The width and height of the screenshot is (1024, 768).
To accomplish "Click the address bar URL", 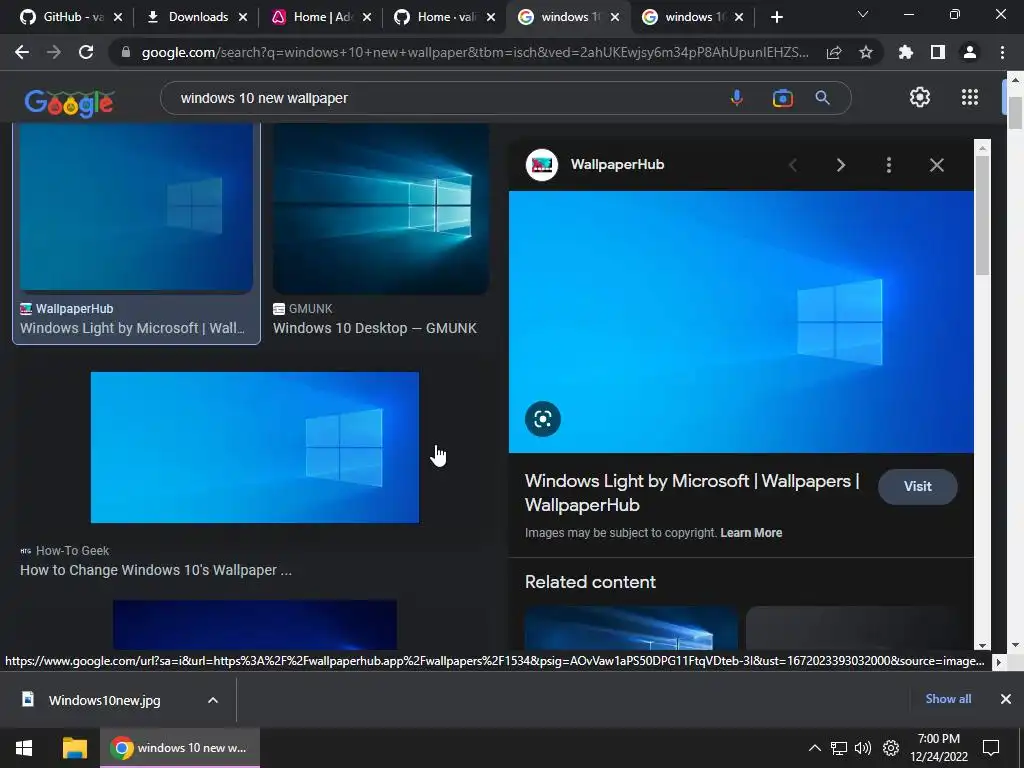I will click(x=475, y=52).
